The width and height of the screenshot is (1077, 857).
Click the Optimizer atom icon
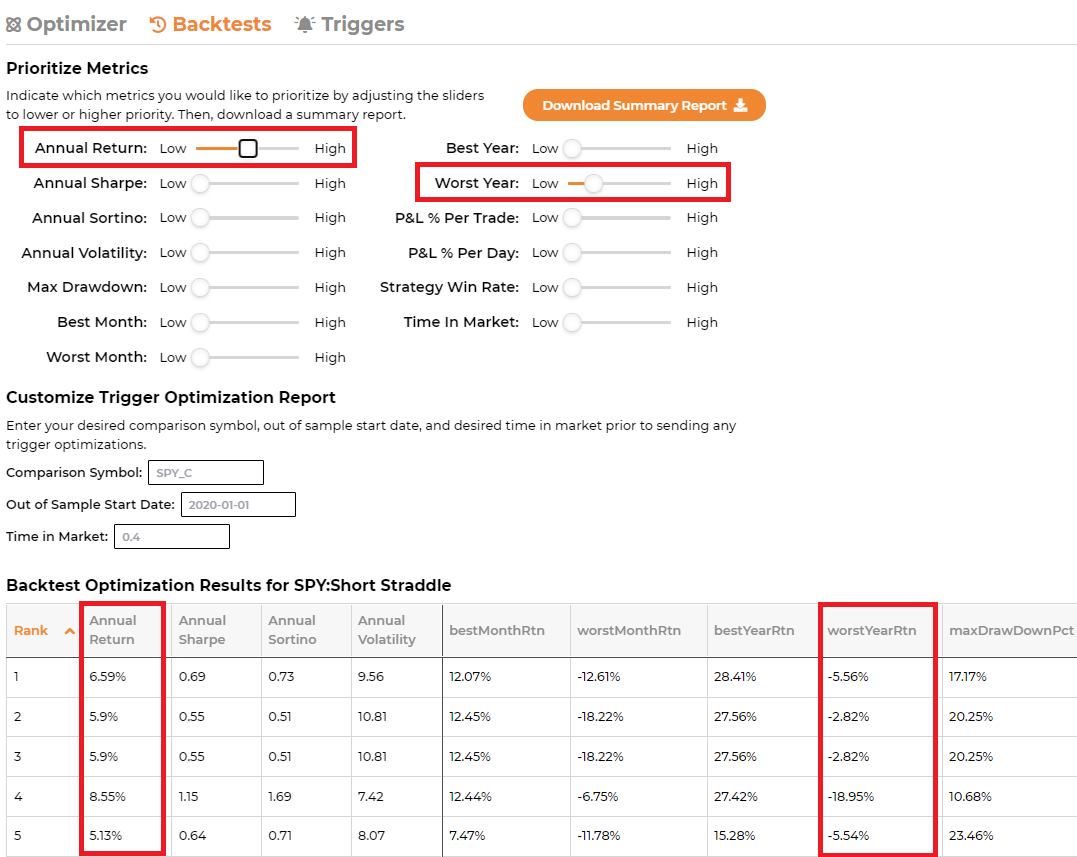(x=14, y=25)
